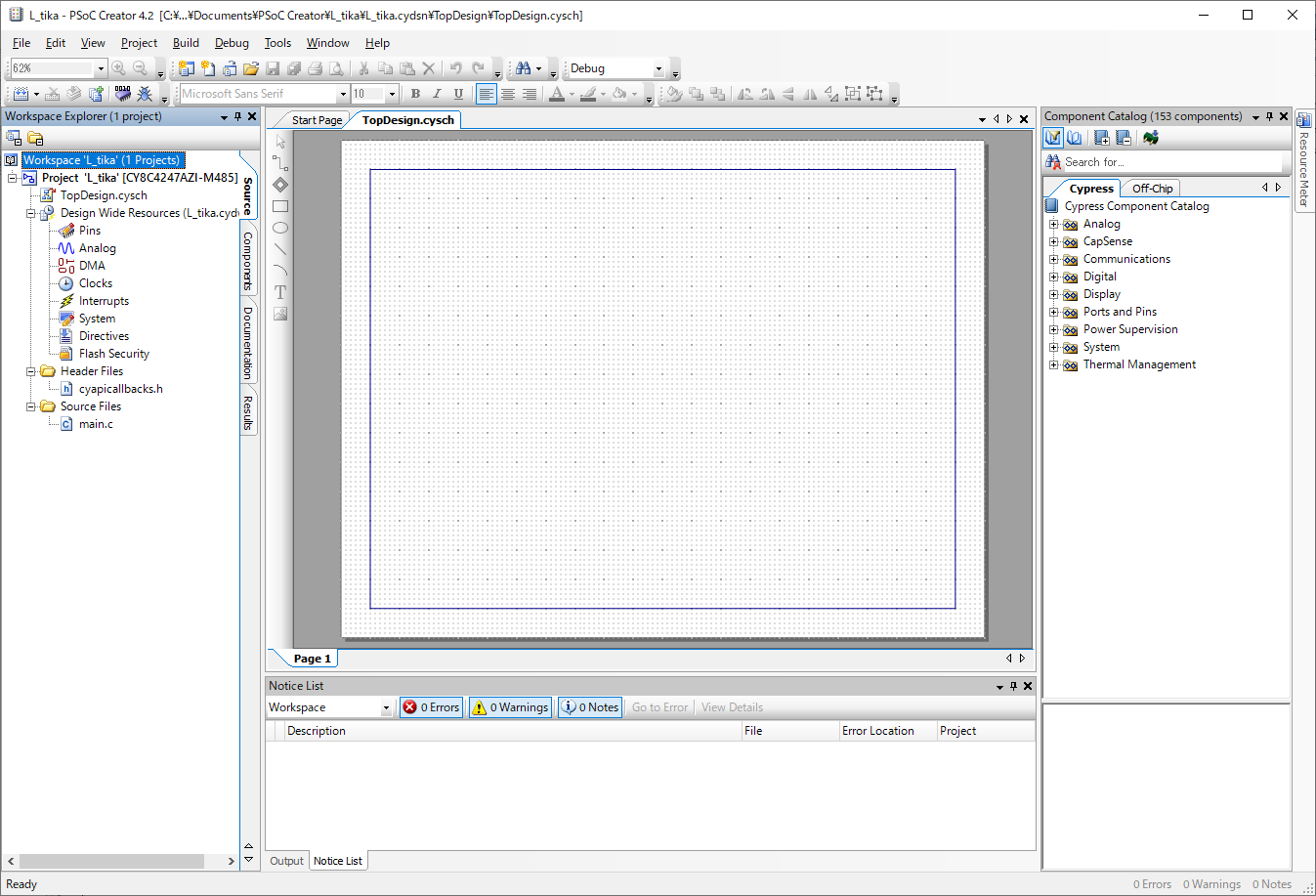Open the font size 10 dropdown
Screen dimensions: 1316x896
(393, 94)
